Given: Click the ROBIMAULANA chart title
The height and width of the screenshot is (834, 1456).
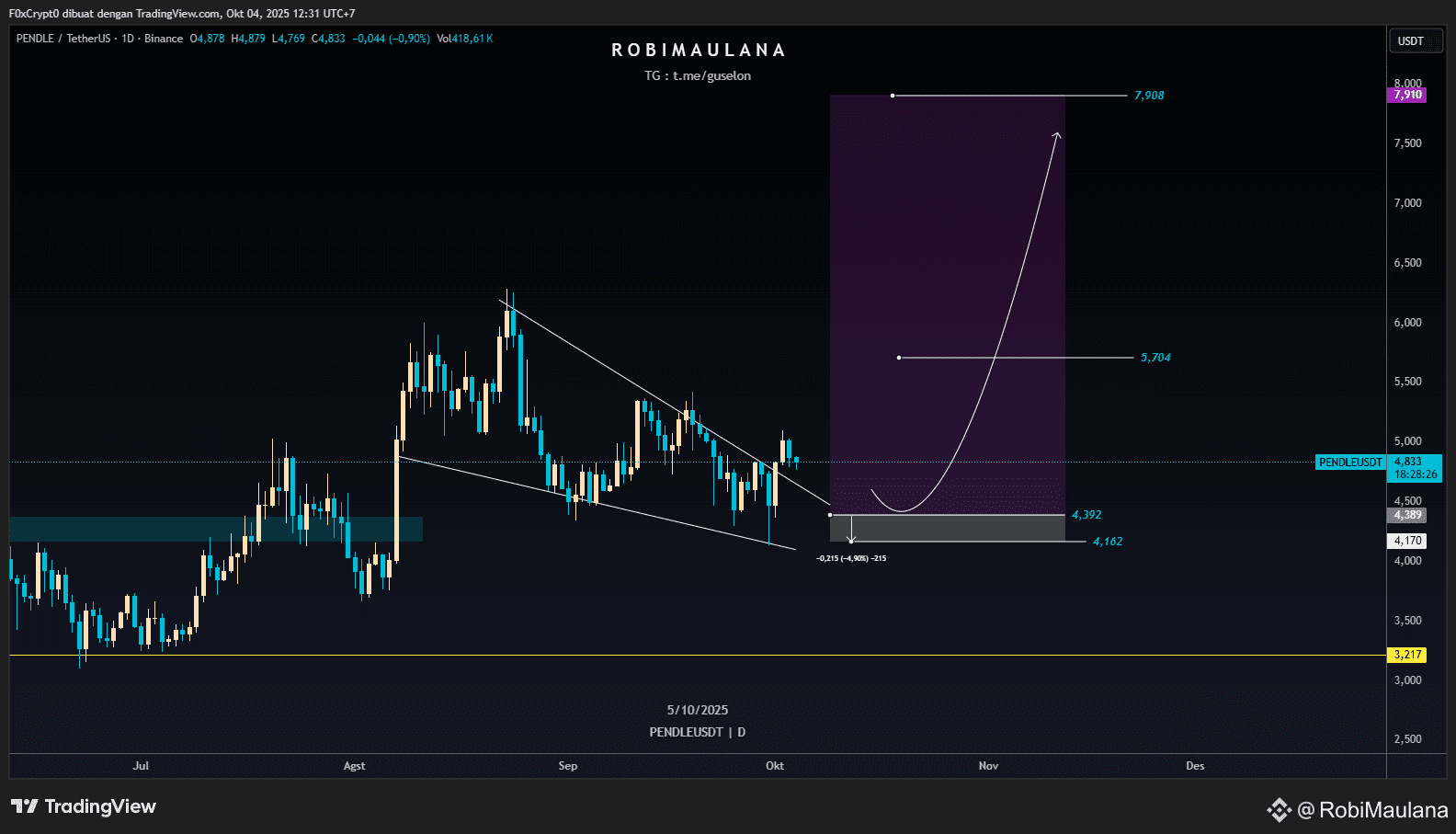Looking at the screenshot, I should click(699, 50).
